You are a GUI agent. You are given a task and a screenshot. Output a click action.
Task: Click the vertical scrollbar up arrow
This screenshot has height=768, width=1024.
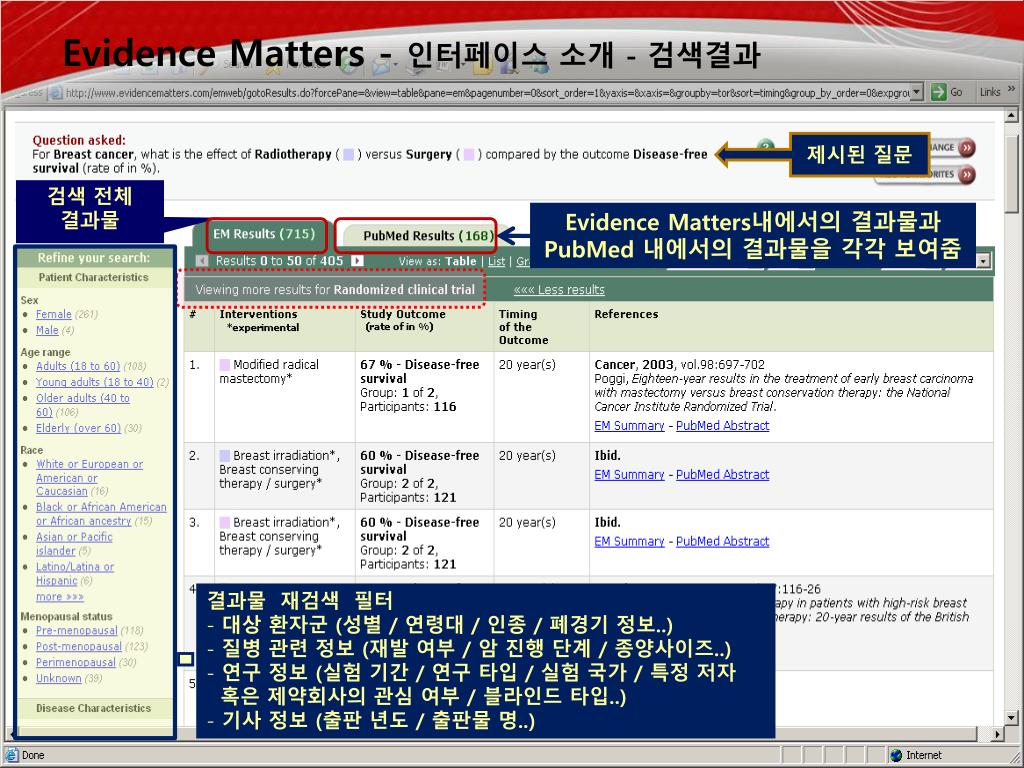coord(1012,116)
